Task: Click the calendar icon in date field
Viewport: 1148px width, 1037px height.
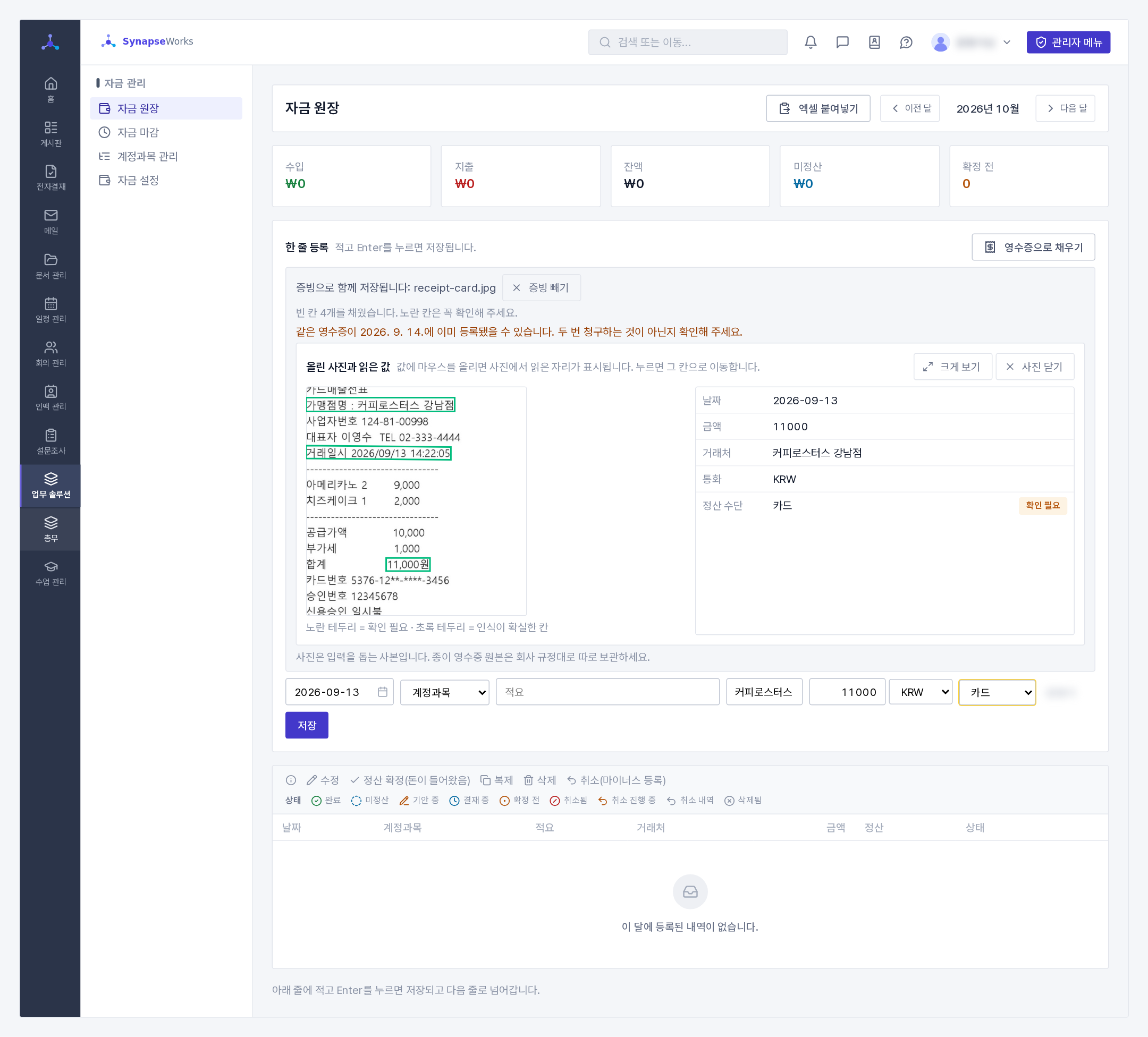Action: coord(383,692)
